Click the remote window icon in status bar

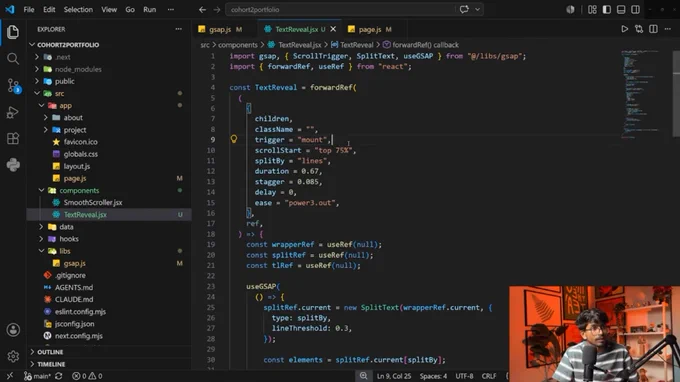10,376
